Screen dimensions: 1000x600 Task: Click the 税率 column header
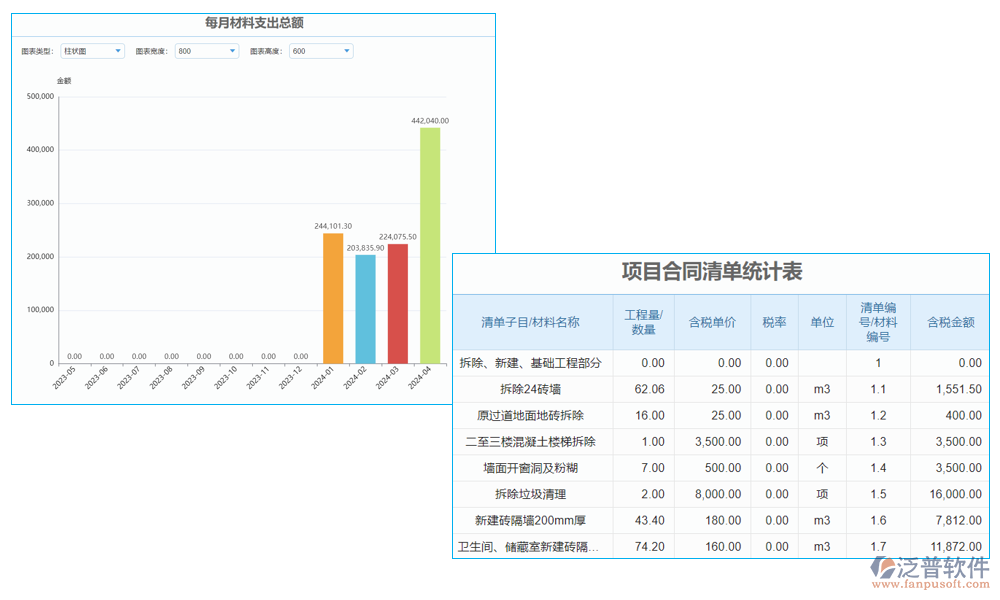(775, 316)
